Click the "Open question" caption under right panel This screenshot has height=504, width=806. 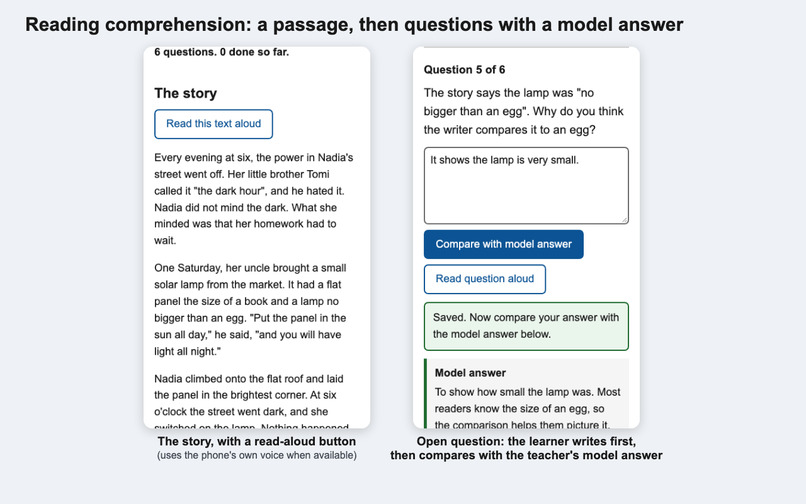click(526, 448)
